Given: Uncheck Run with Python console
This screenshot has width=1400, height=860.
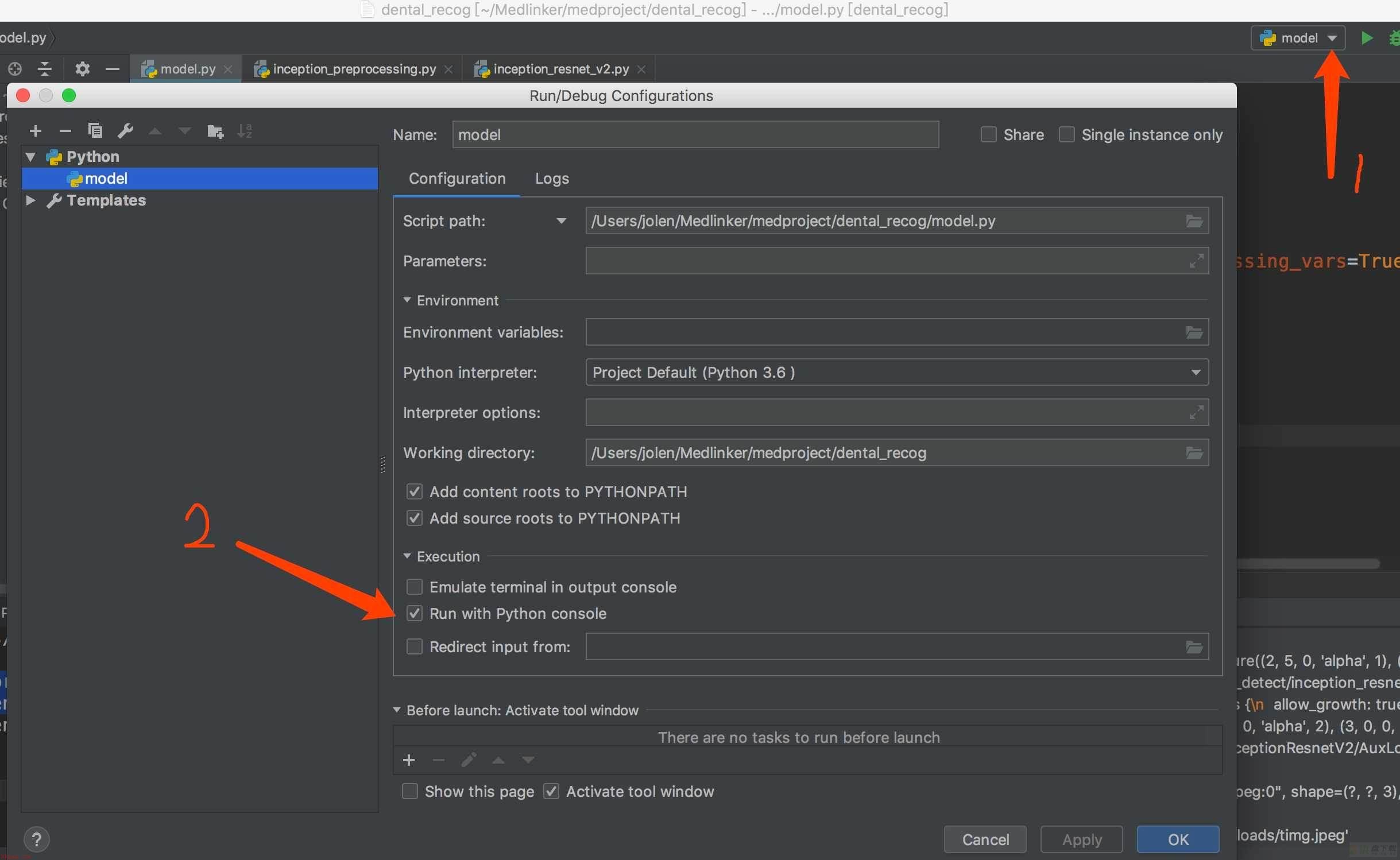Looking at the screenshot, I should pyautogui.click(x=414, y=613).
